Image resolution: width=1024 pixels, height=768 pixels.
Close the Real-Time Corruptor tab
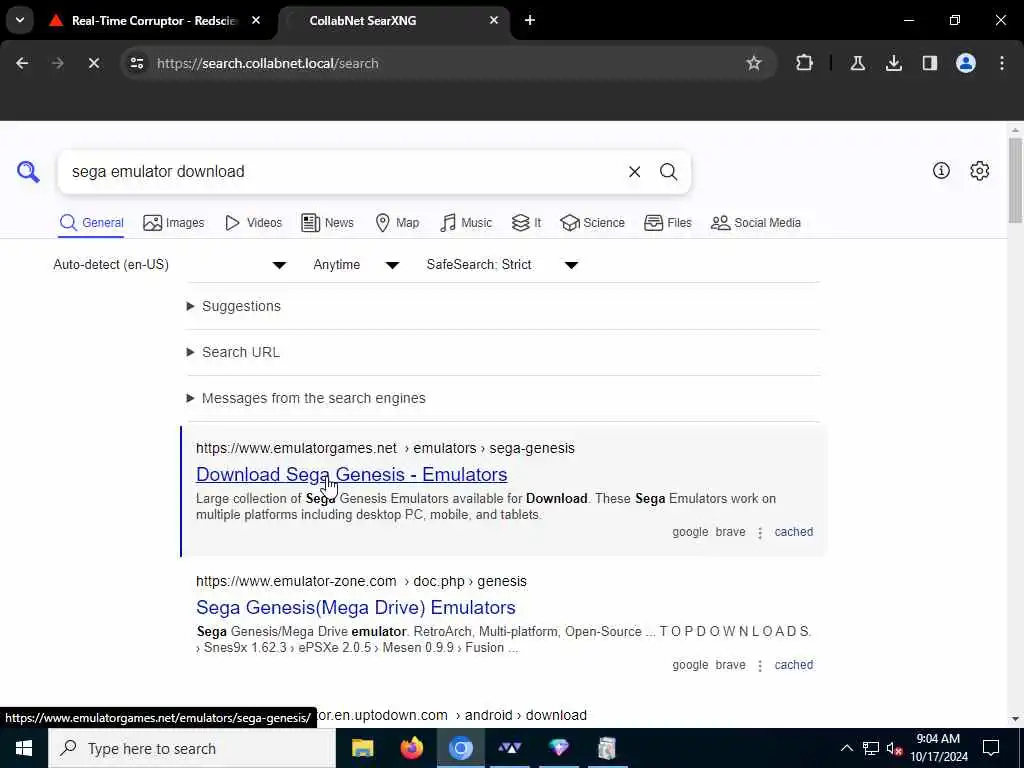[256, 21]
